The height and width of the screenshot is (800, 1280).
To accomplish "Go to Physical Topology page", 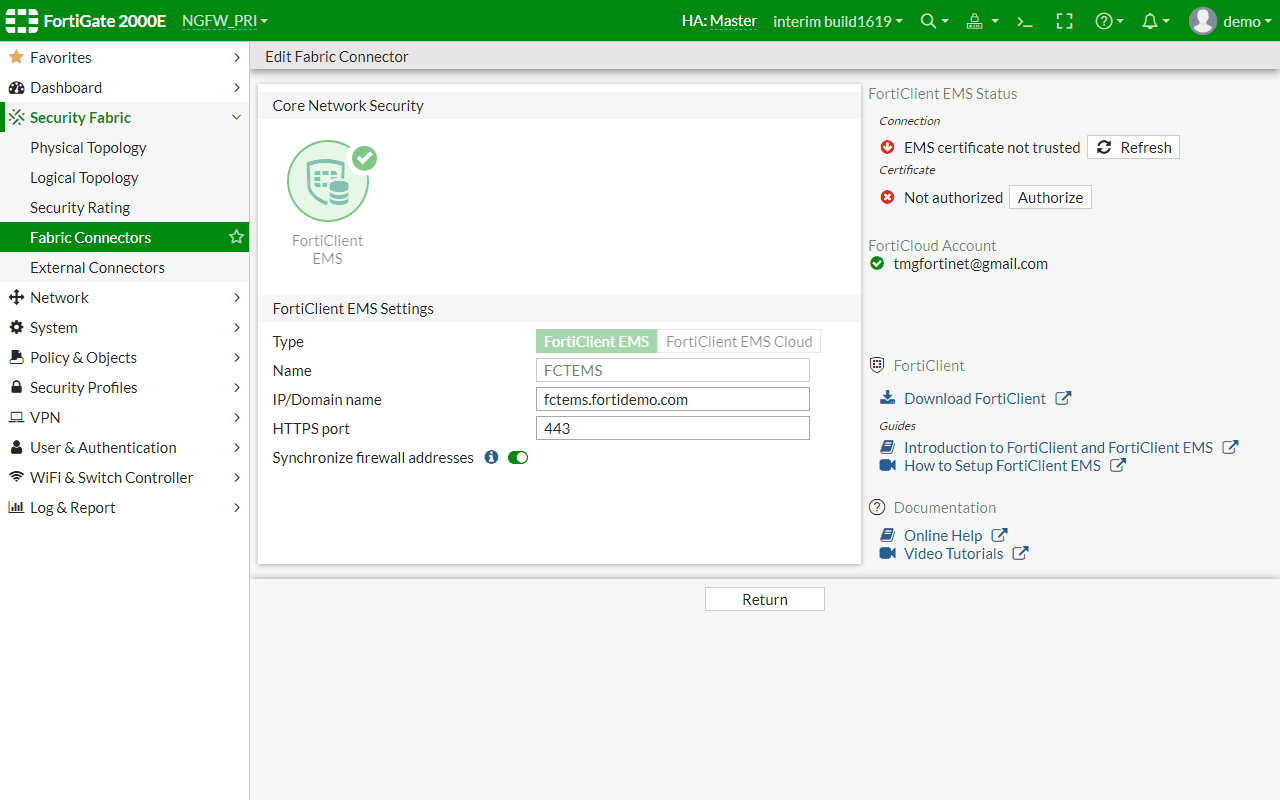I will pyautogui.click(x=88, y=147).
